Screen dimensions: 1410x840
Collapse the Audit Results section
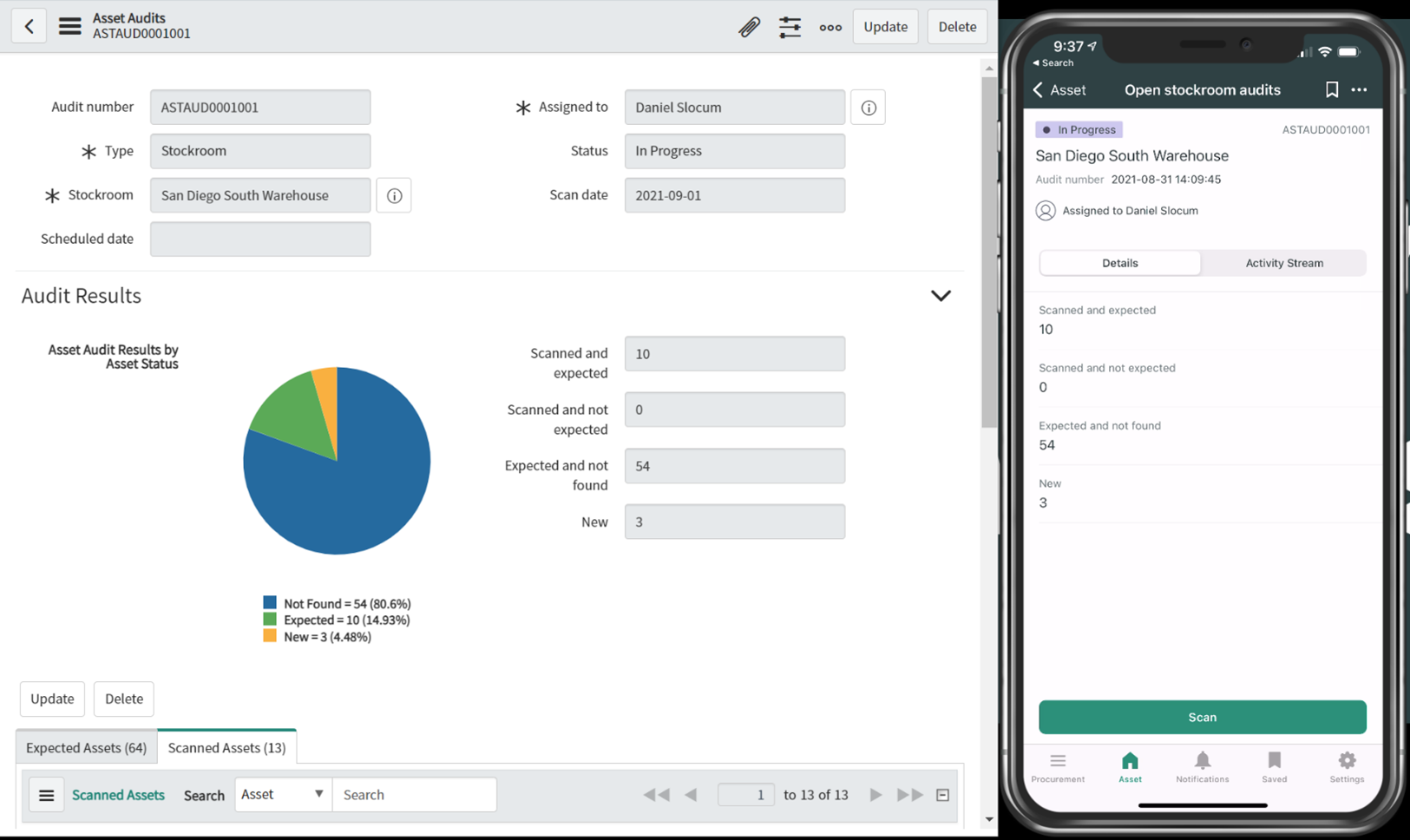(941, 295)
